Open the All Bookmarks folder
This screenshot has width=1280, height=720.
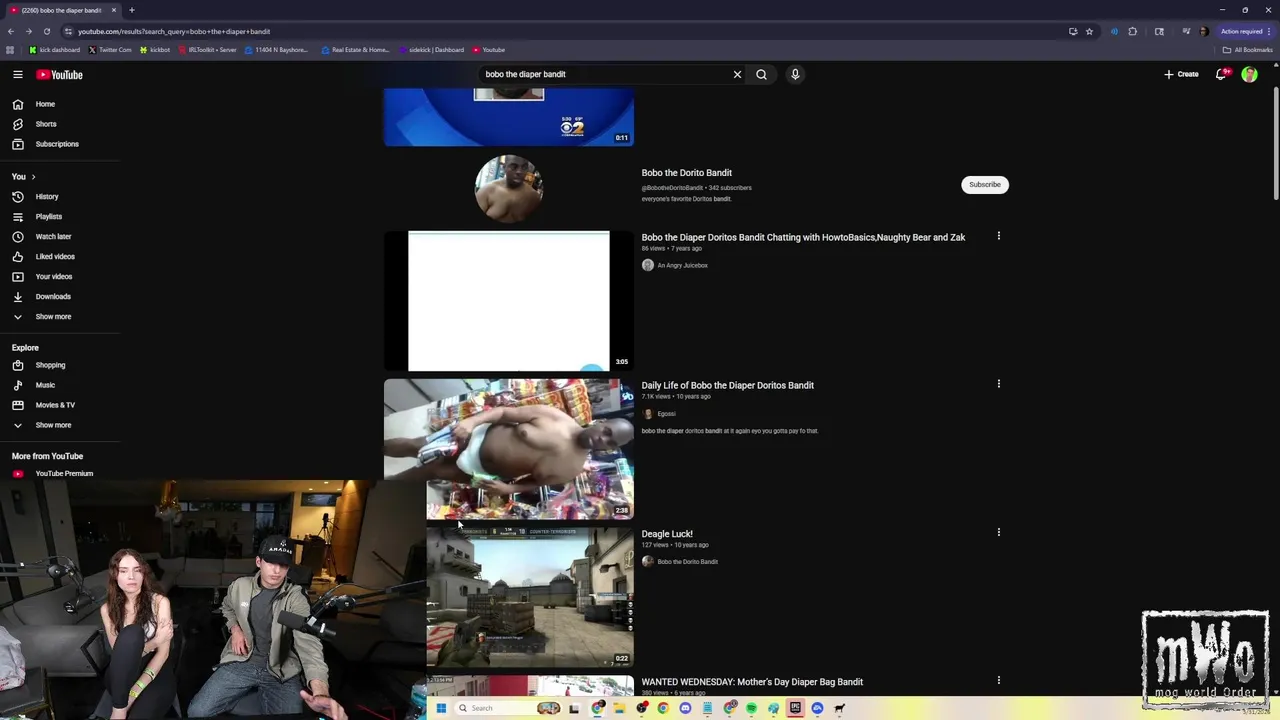click(x=1247, y=50)
